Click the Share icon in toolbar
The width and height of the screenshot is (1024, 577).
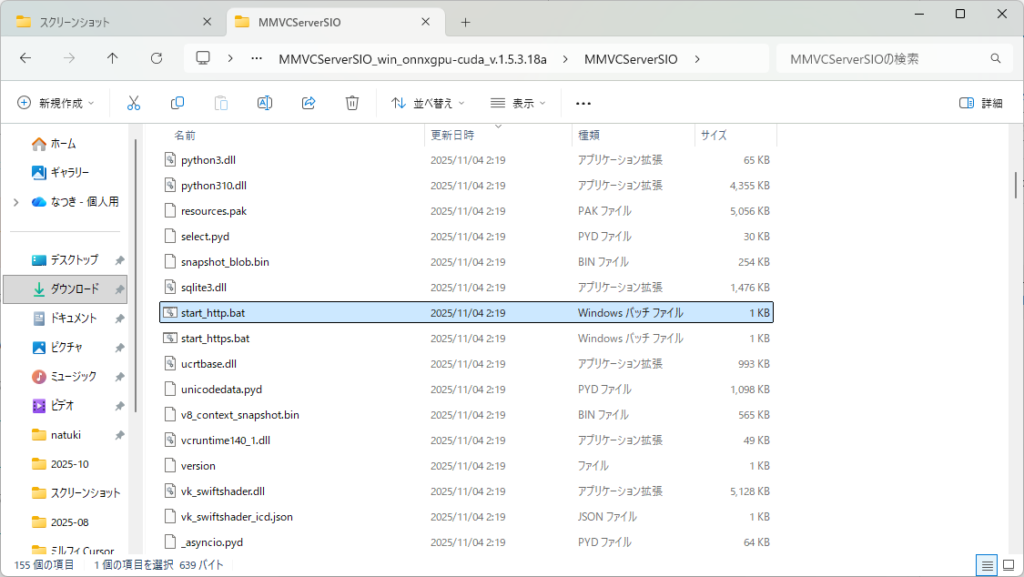coord(309,103)
